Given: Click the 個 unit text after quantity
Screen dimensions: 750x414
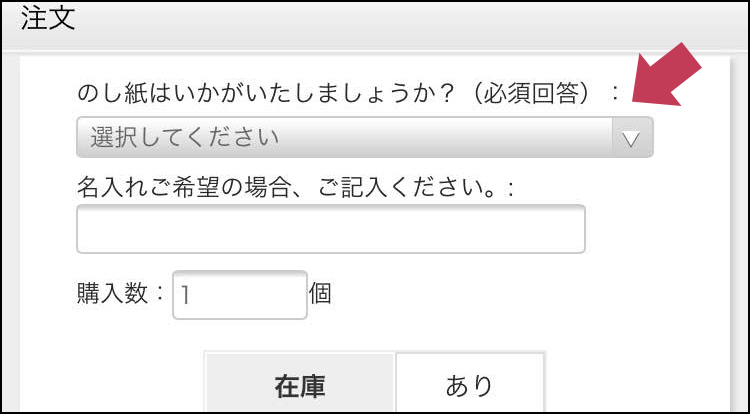Looking at the screenshot, I should [320, 294].
